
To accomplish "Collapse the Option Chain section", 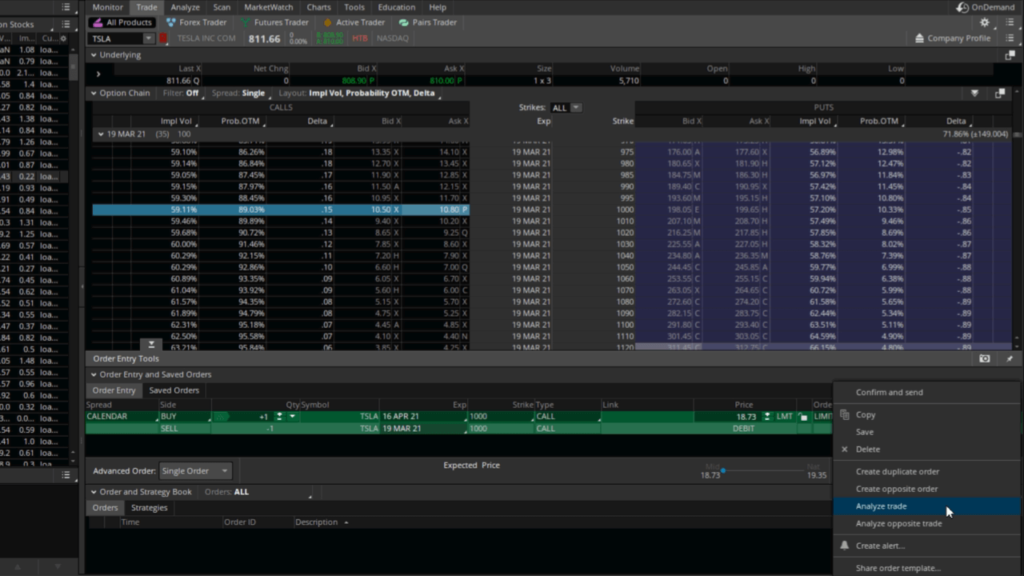I will (x=94, y=93).
